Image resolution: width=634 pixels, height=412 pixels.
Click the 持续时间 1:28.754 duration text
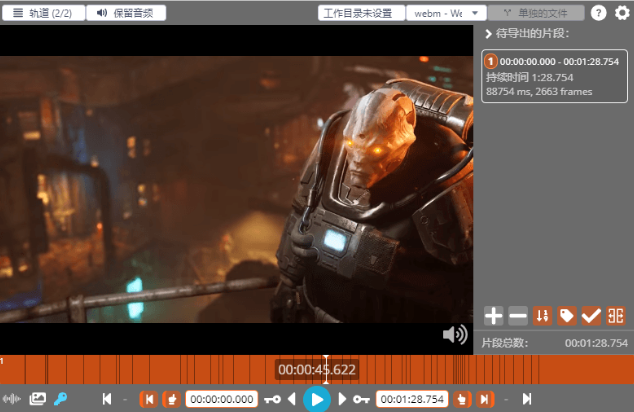[530, 77]
